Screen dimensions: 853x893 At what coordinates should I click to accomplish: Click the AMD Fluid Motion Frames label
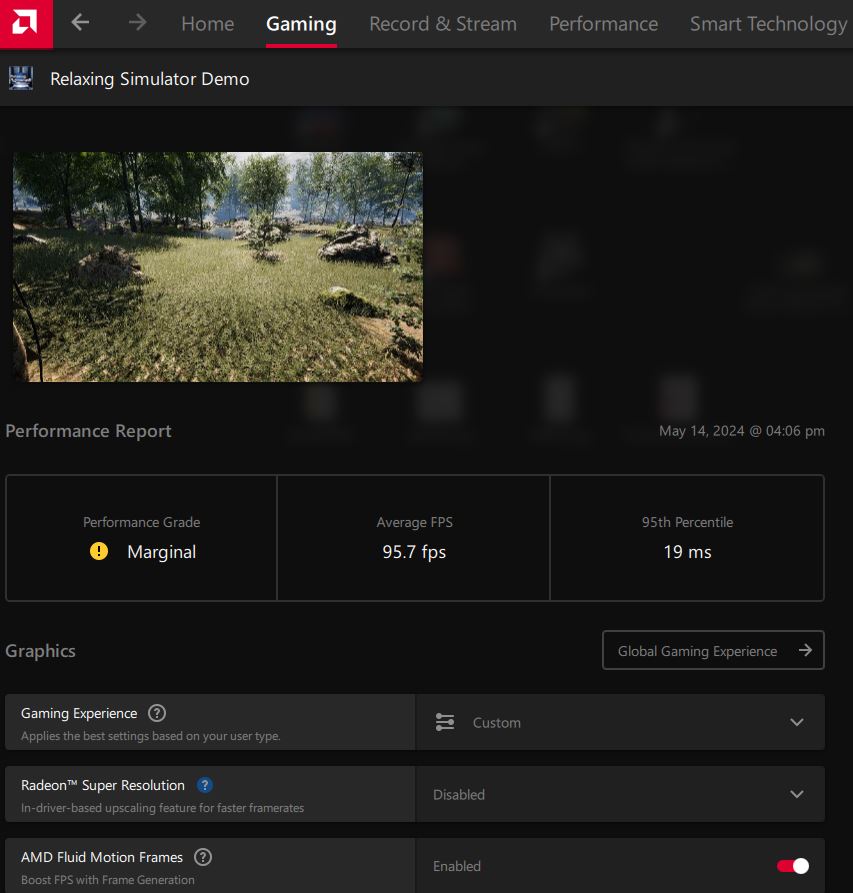coord(102,857)
